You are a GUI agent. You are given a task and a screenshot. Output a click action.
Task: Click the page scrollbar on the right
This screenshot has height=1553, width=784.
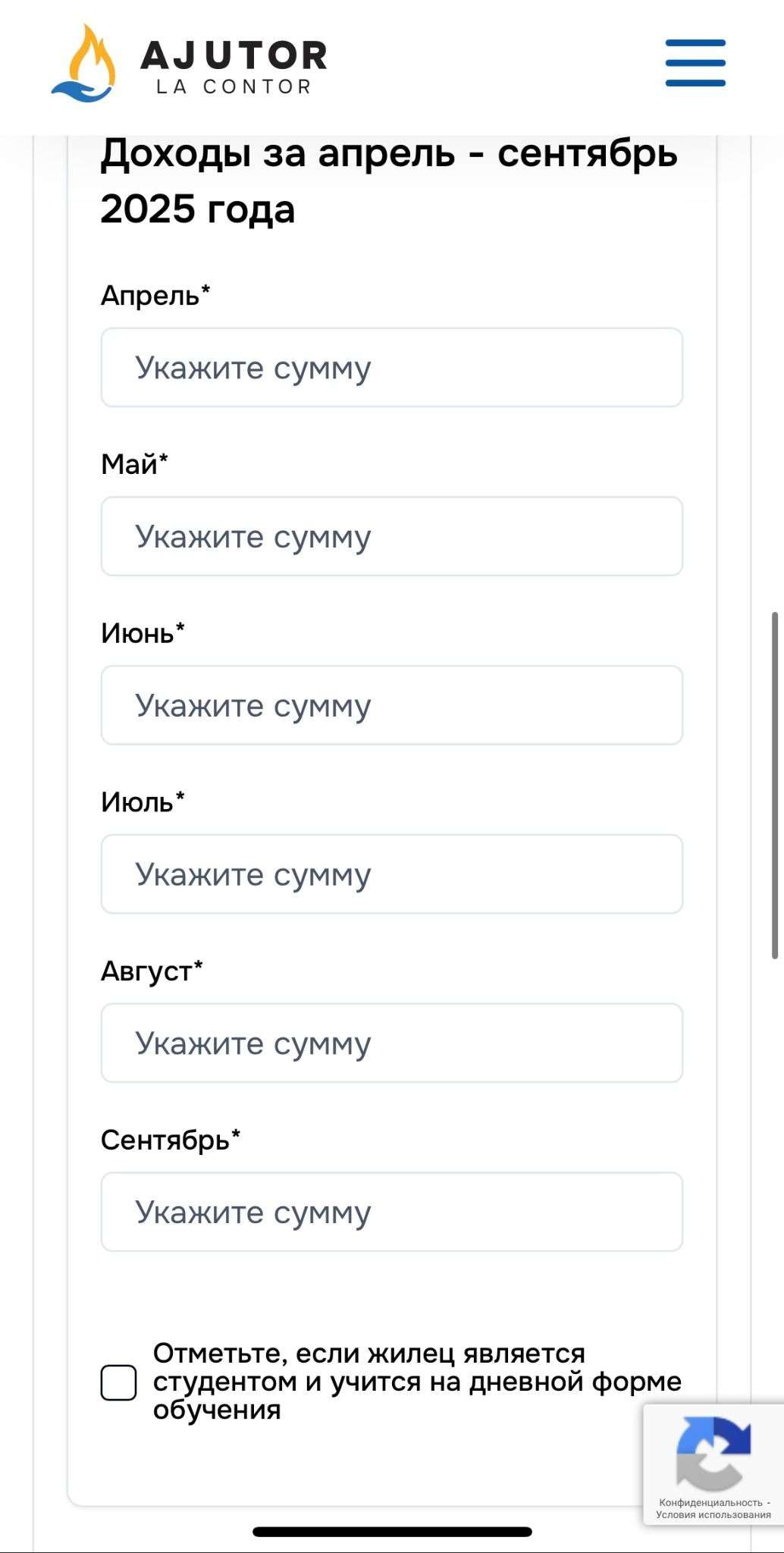(x=775, y=785)
